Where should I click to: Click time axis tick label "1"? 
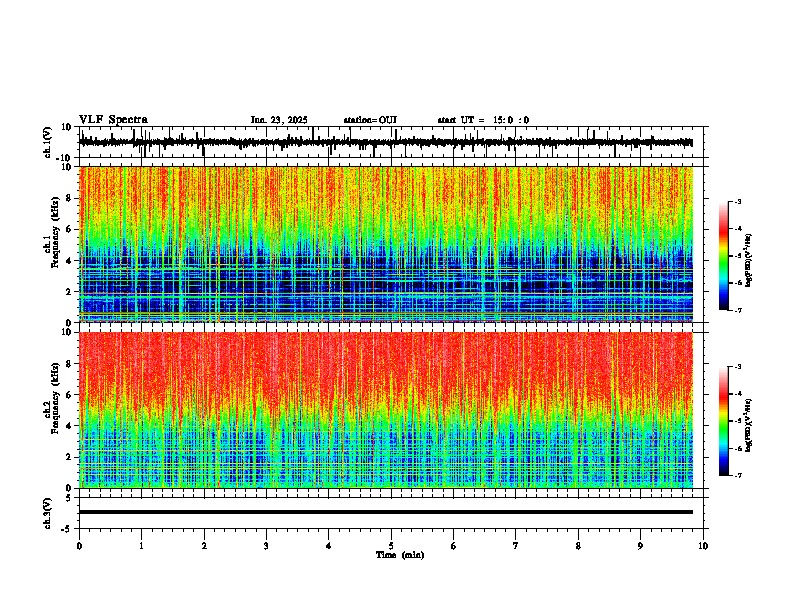click(x=141, y=546)
